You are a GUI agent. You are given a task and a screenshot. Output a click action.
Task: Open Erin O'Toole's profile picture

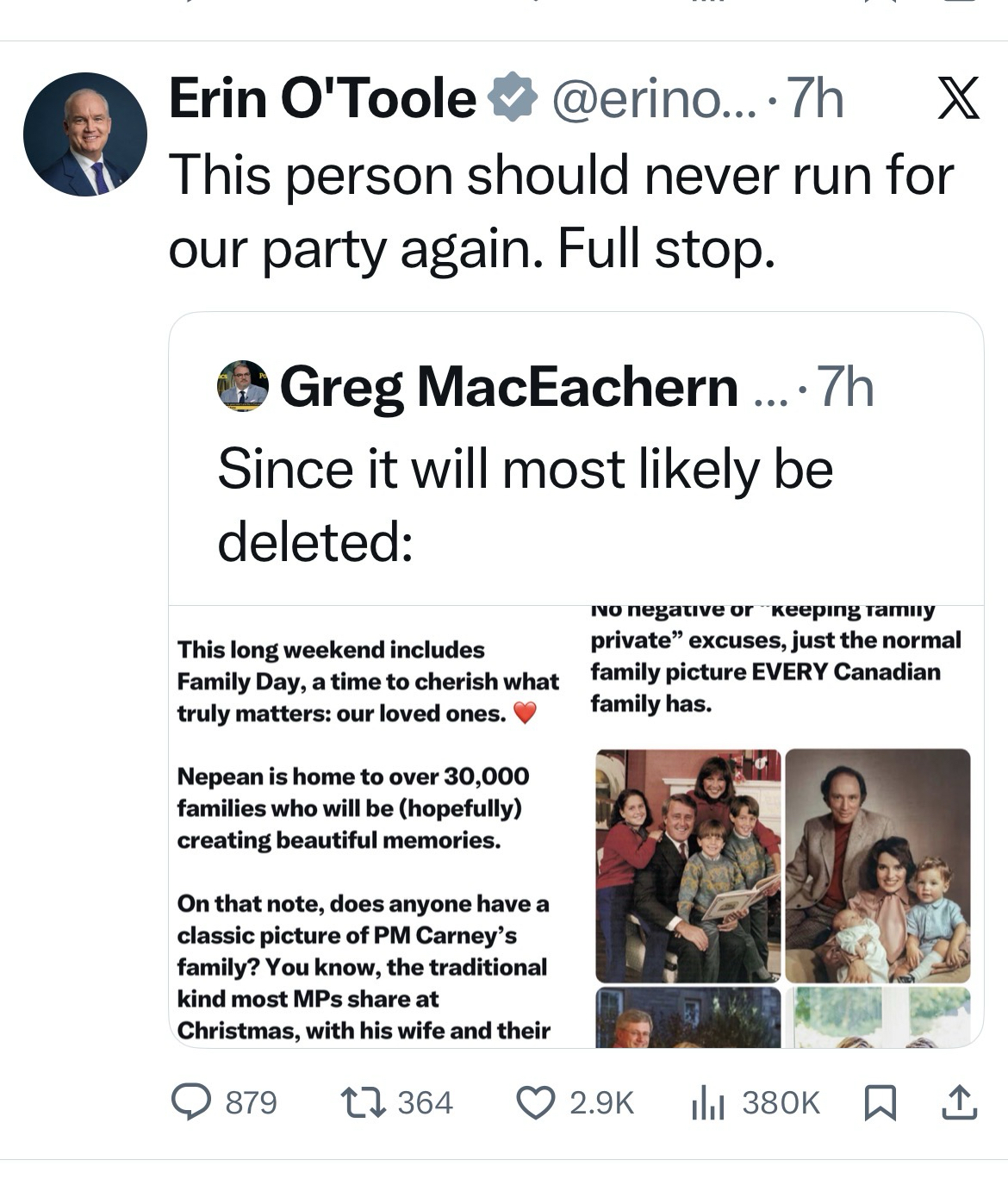[x=85, y=134]
